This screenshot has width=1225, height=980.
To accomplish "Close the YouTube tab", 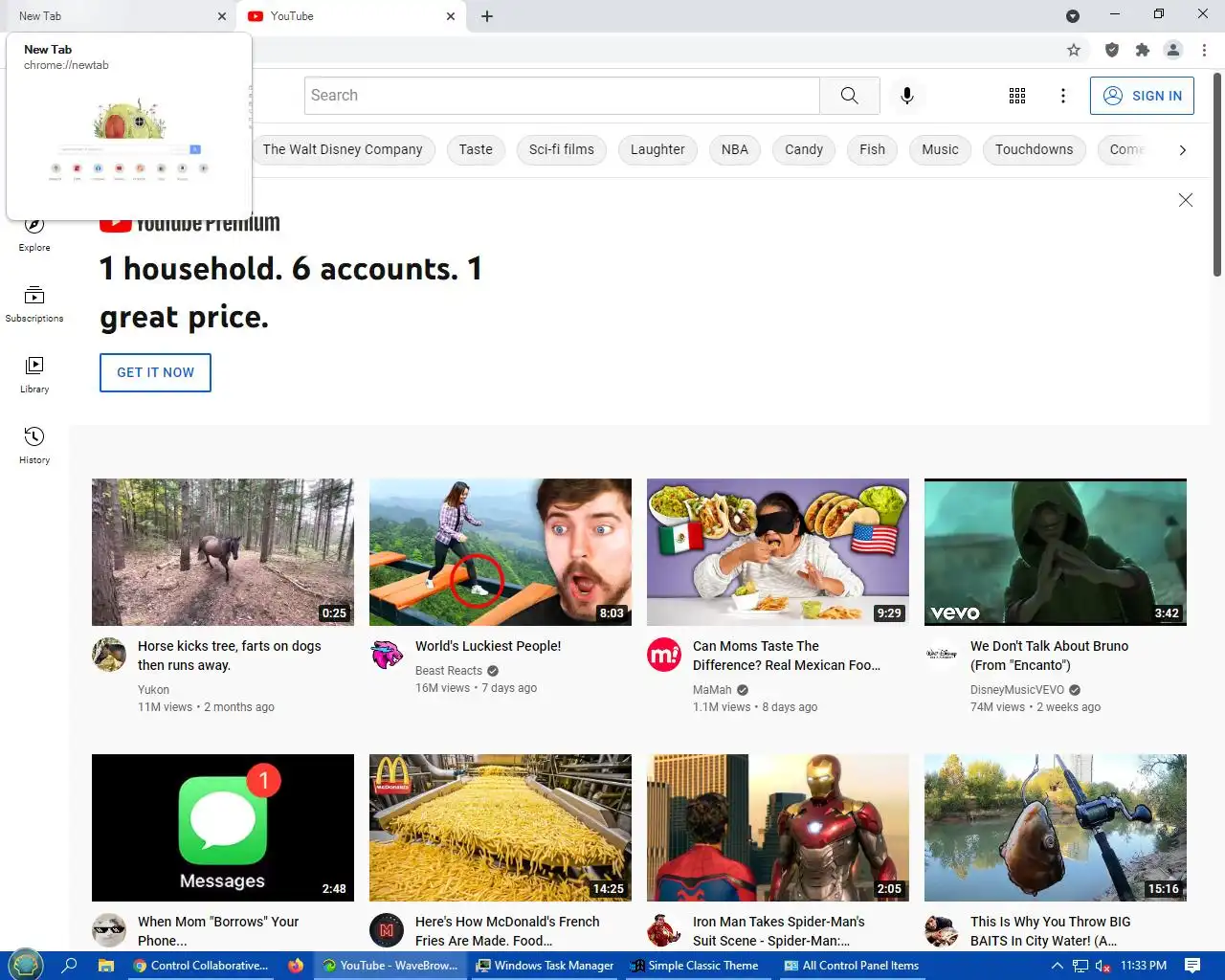I will click(451, 16).
